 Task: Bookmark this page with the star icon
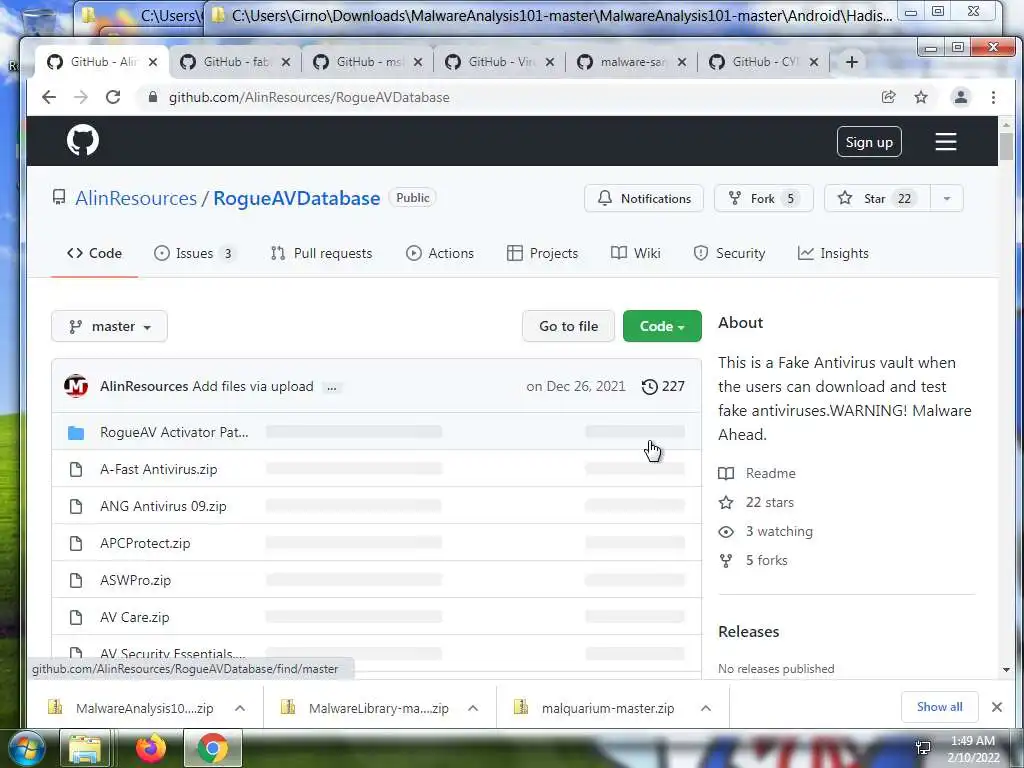[x=921, y=97]
